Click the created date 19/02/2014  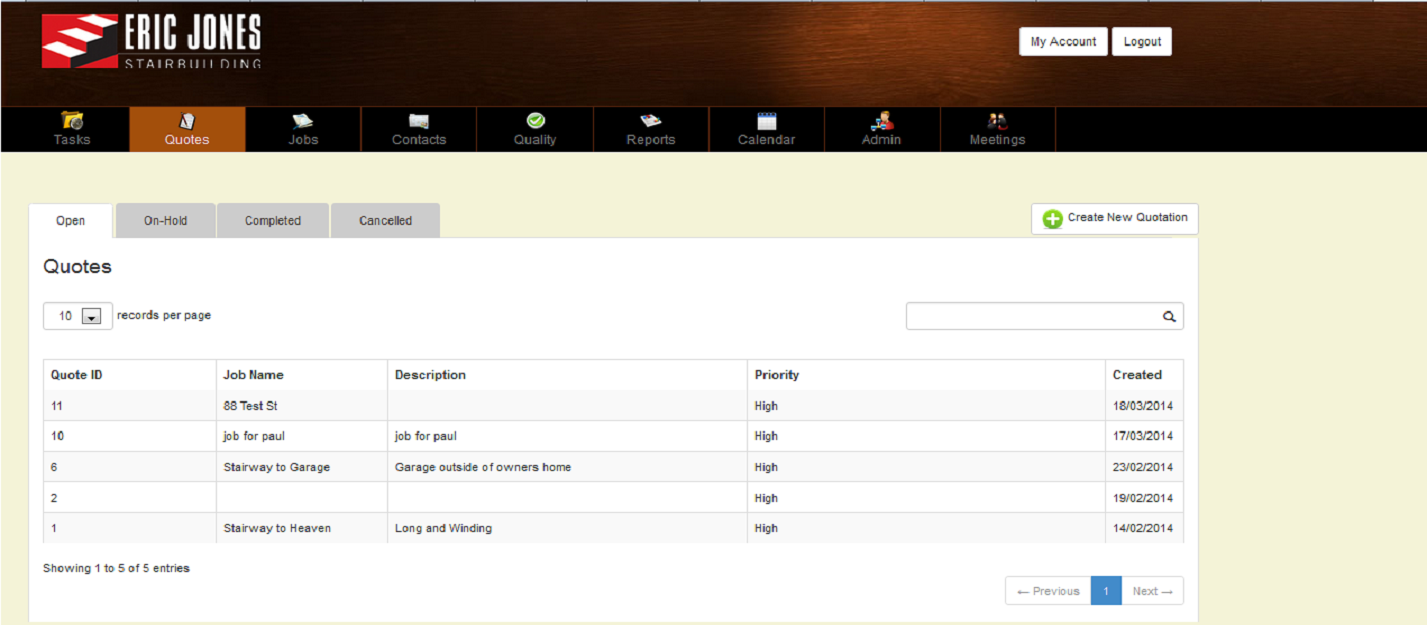(1143, 498)
